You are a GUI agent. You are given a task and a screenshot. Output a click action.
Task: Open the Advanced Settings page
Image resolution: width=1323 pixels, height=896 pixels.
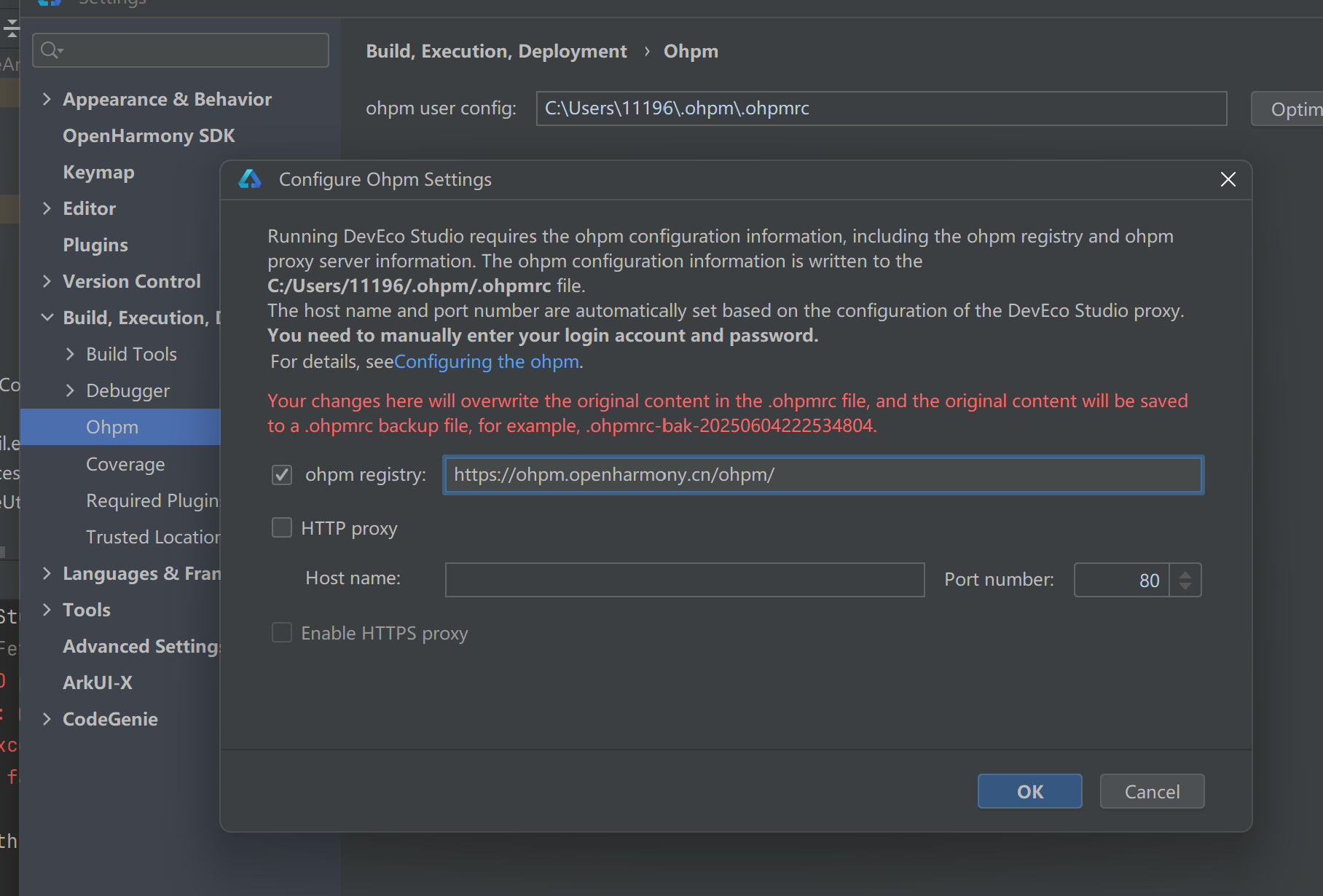(x=141, y=646)
